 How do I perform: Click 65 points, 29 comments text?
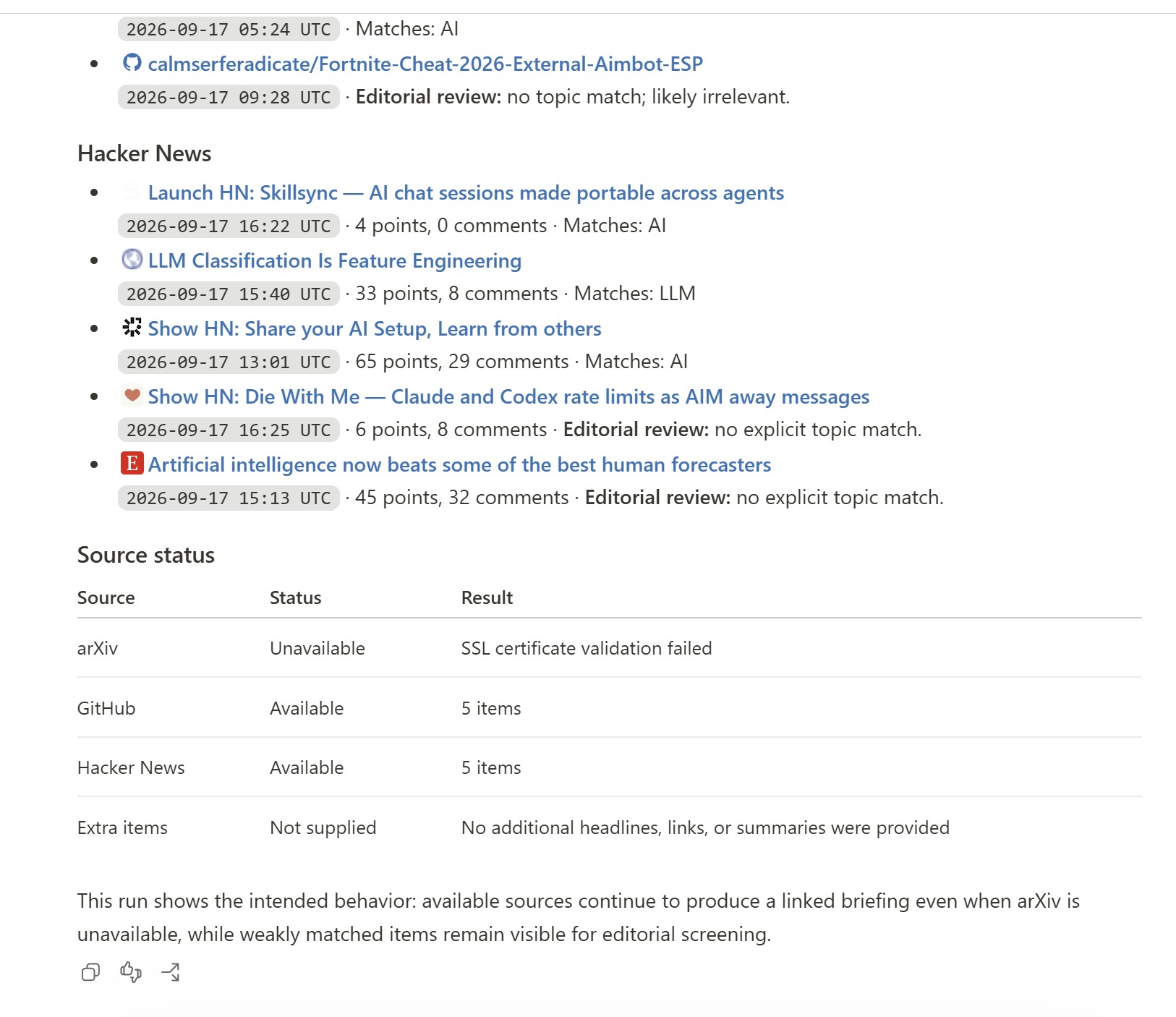click(x=462, y=362)
